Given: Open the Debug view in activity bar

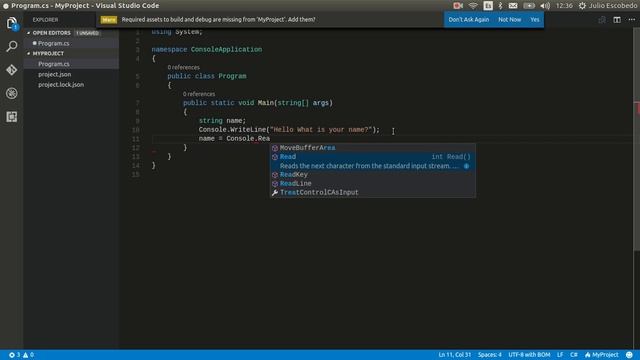Looking at the screenshot, I should (11, 93).
